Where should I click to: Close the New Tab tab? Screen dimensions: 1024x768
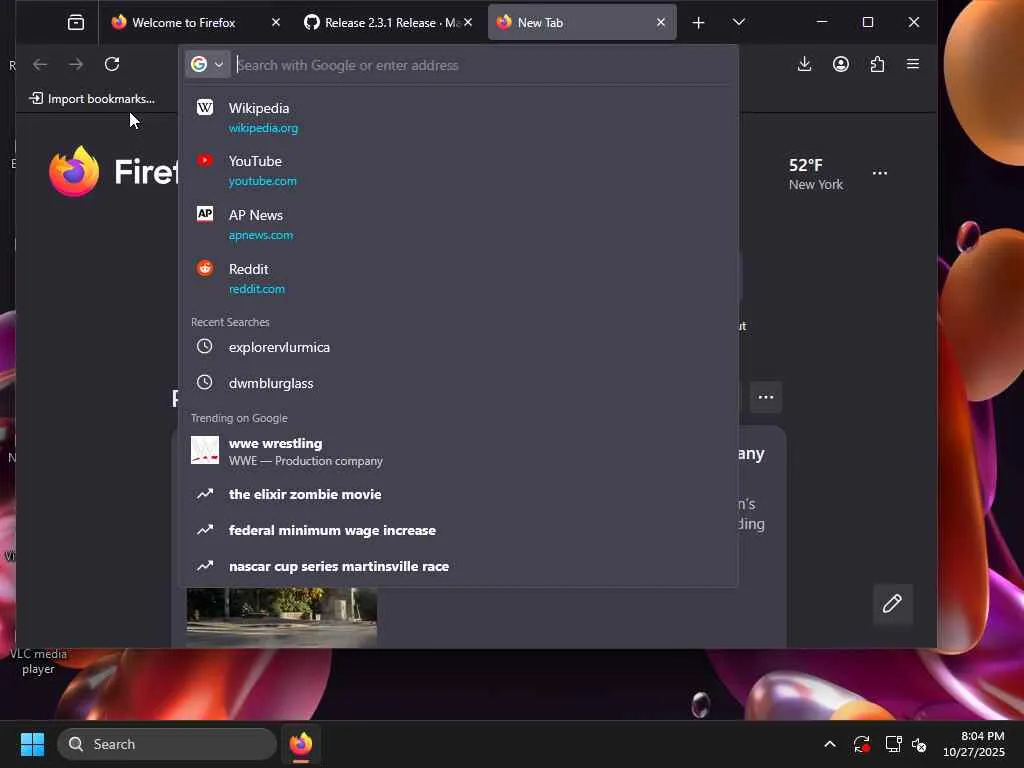[x=661, y=23]
